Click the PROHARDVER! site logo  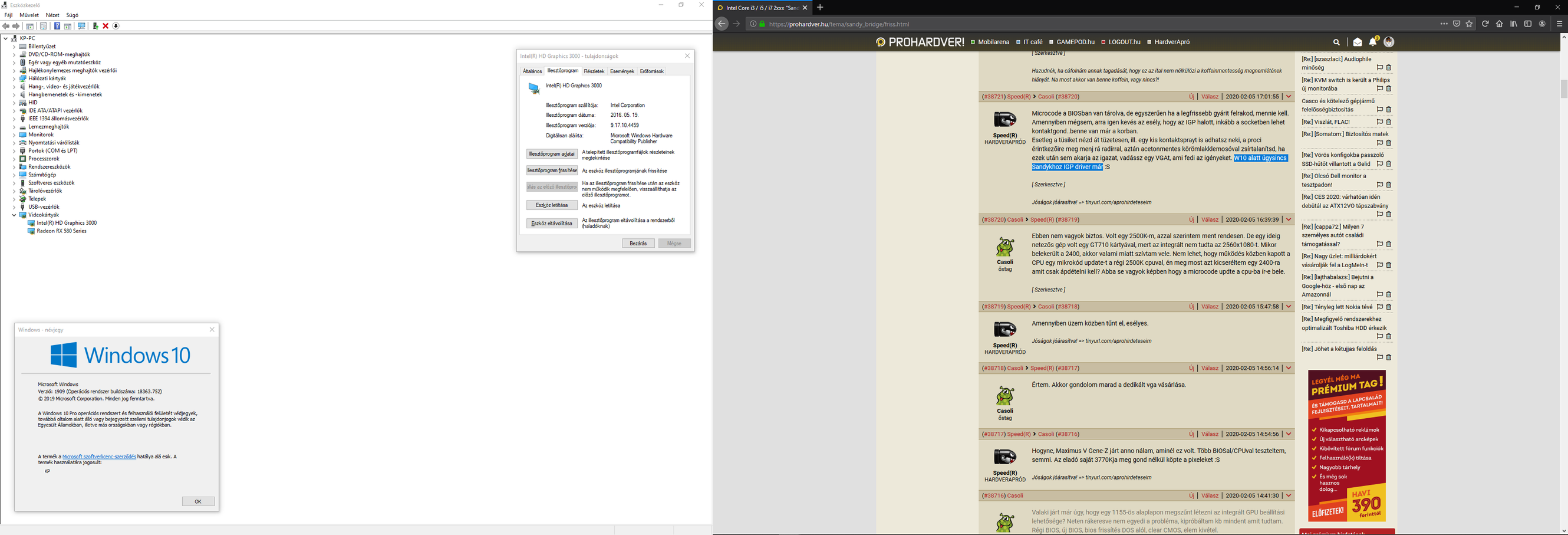click(x=920, y=42)
